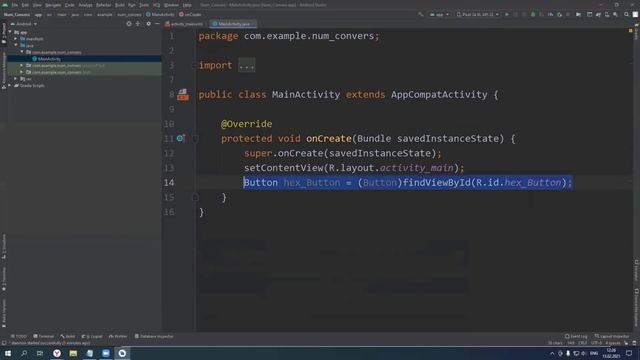Open the Refactor menu
The image size is (640, 360).
point(103,5)
